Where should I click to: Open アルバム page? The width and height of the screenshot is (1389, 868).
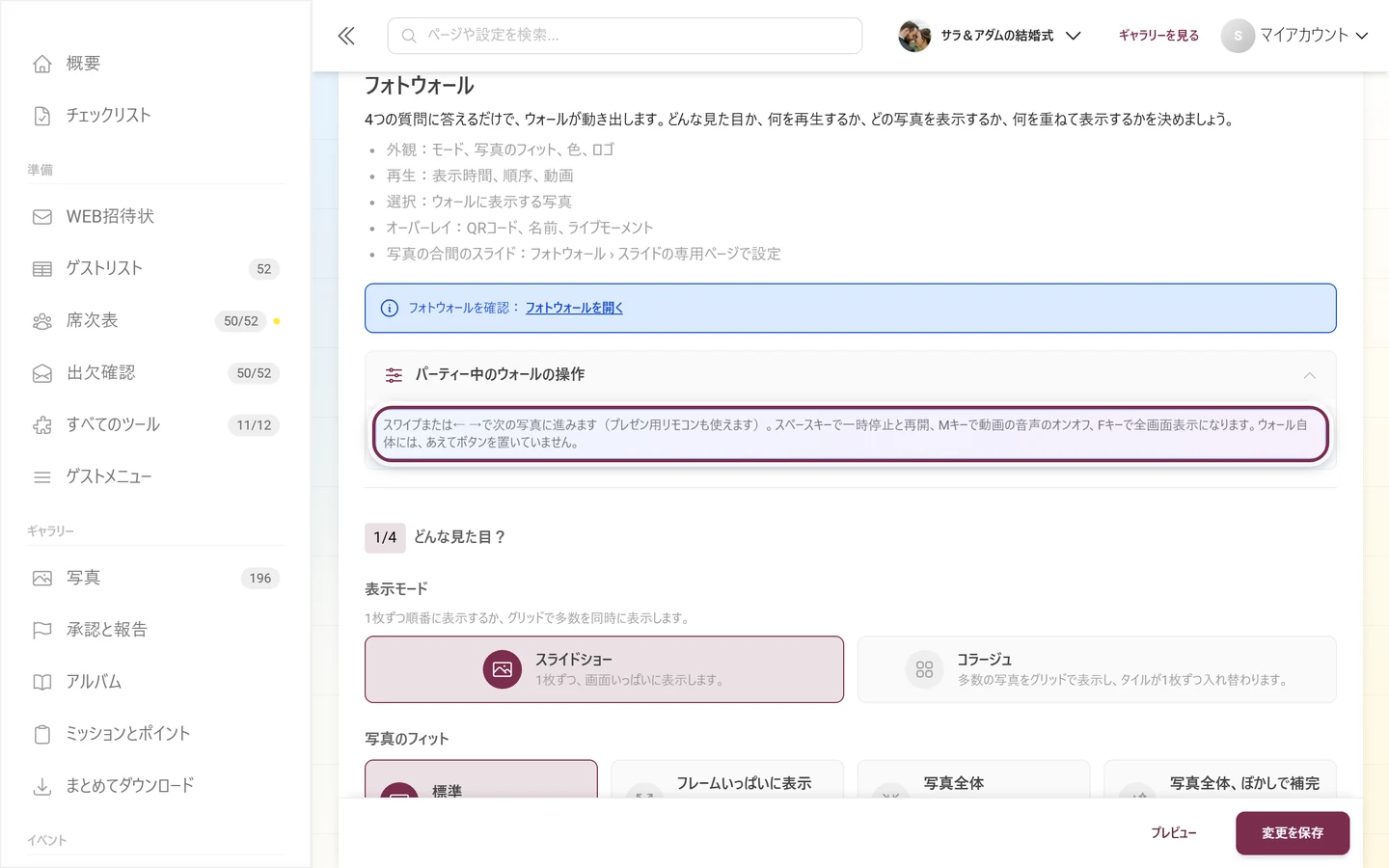coord(155,683)
